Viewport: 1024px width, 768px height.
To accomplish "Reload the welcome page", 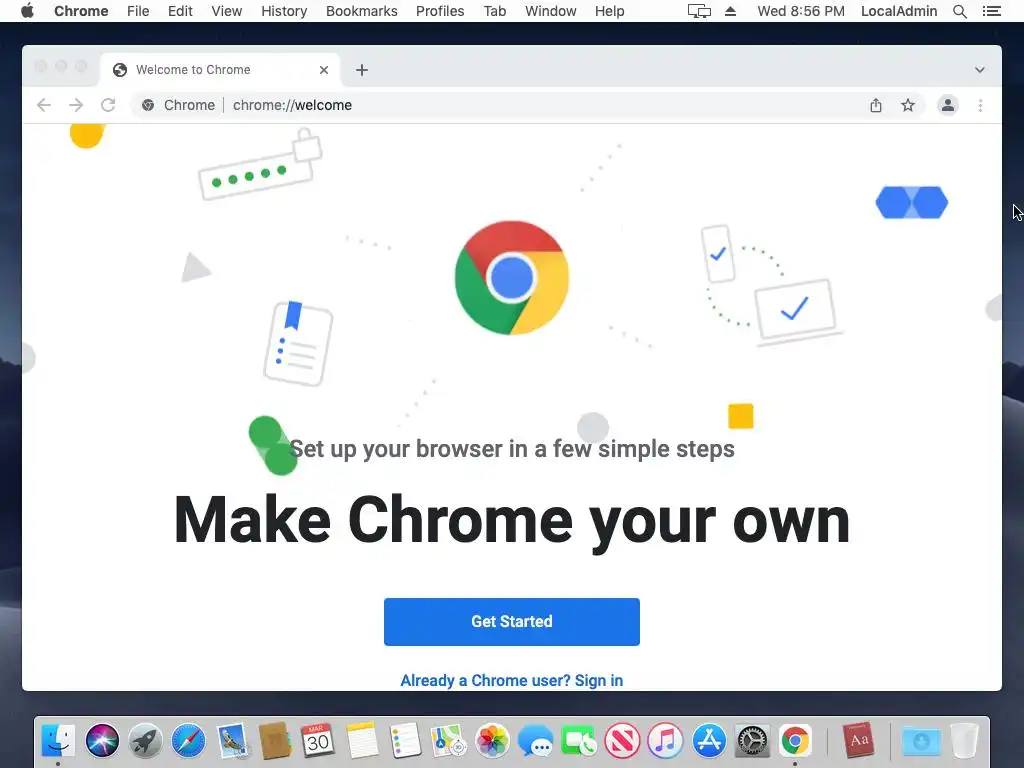I will 108,105.
